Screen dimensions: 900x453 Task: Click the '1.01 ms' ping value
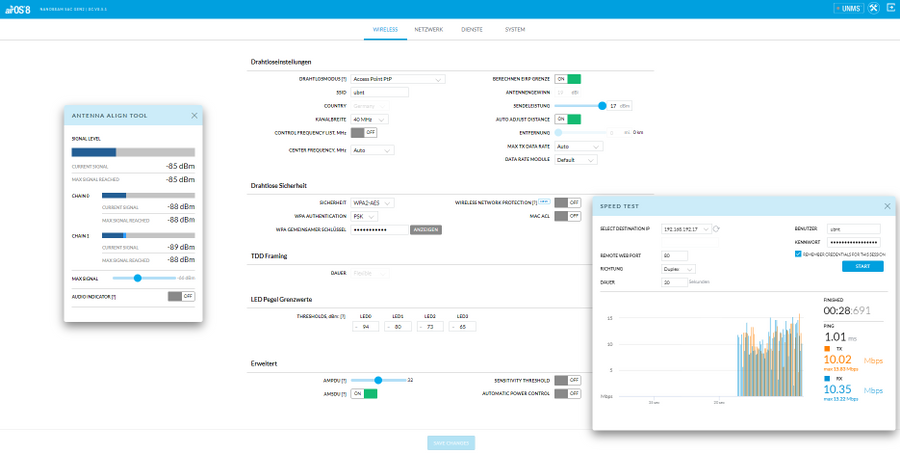[841, 337]
